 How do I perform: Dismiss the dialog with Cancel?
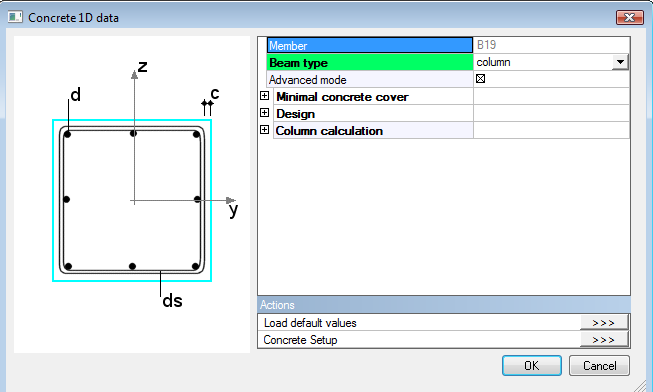point(599,365)
